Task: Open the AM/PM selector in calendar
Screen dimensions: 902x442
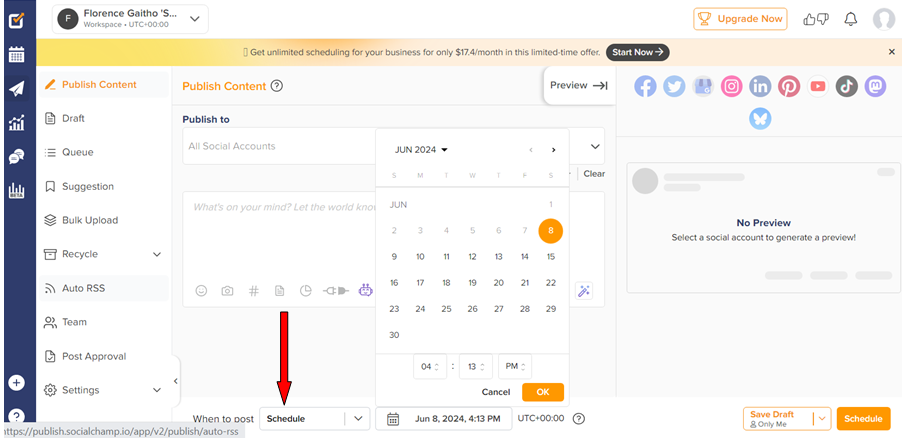Action: (x=515, y=366)
